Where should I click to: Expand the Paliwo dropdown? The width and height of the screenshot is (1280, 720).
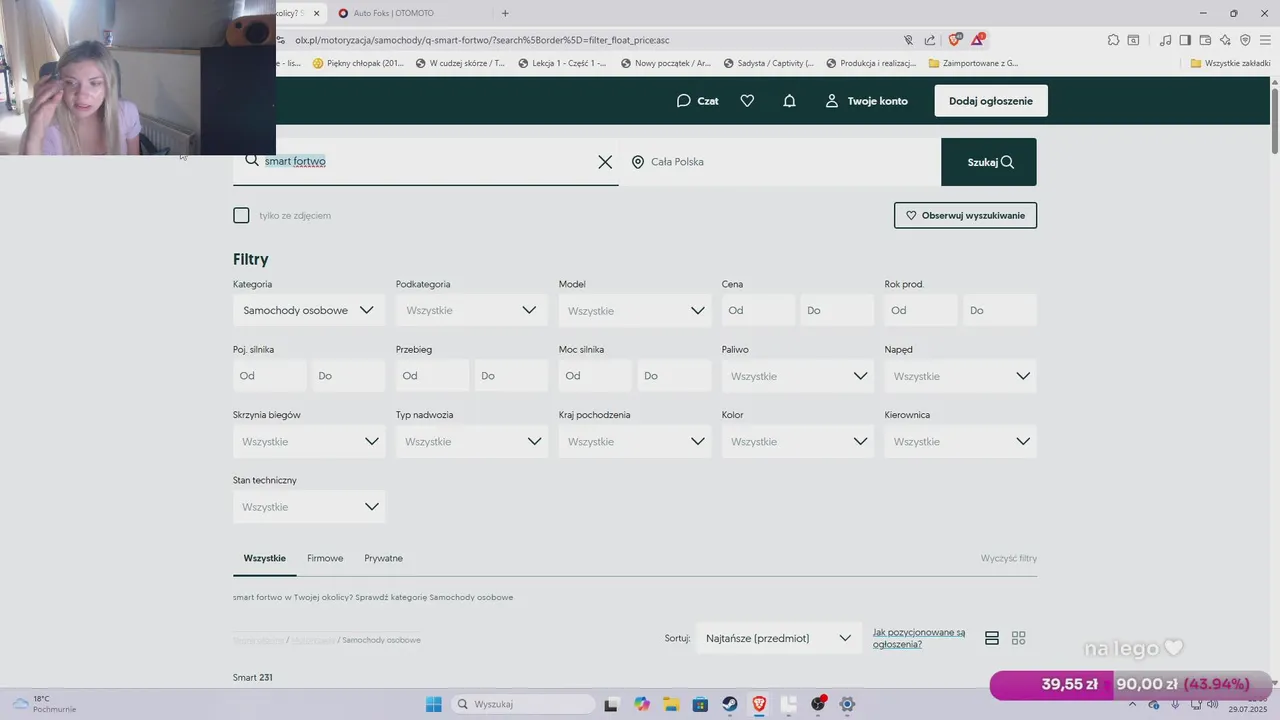pyautogui.click(x=798, y=376)
